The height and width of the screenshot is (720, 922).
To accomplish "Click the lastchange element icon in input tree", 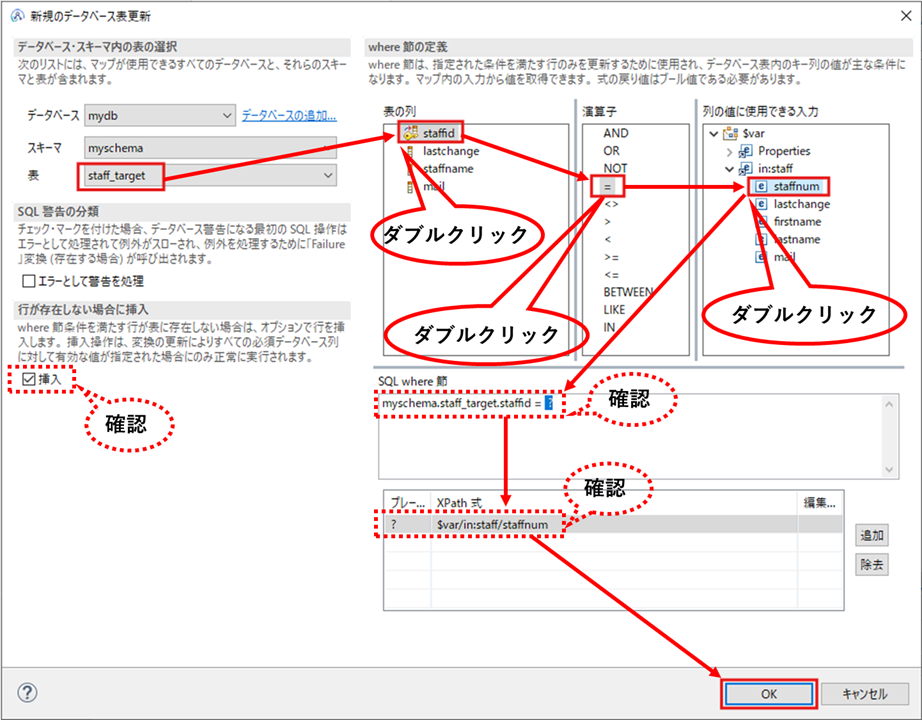I will [761, 204].
